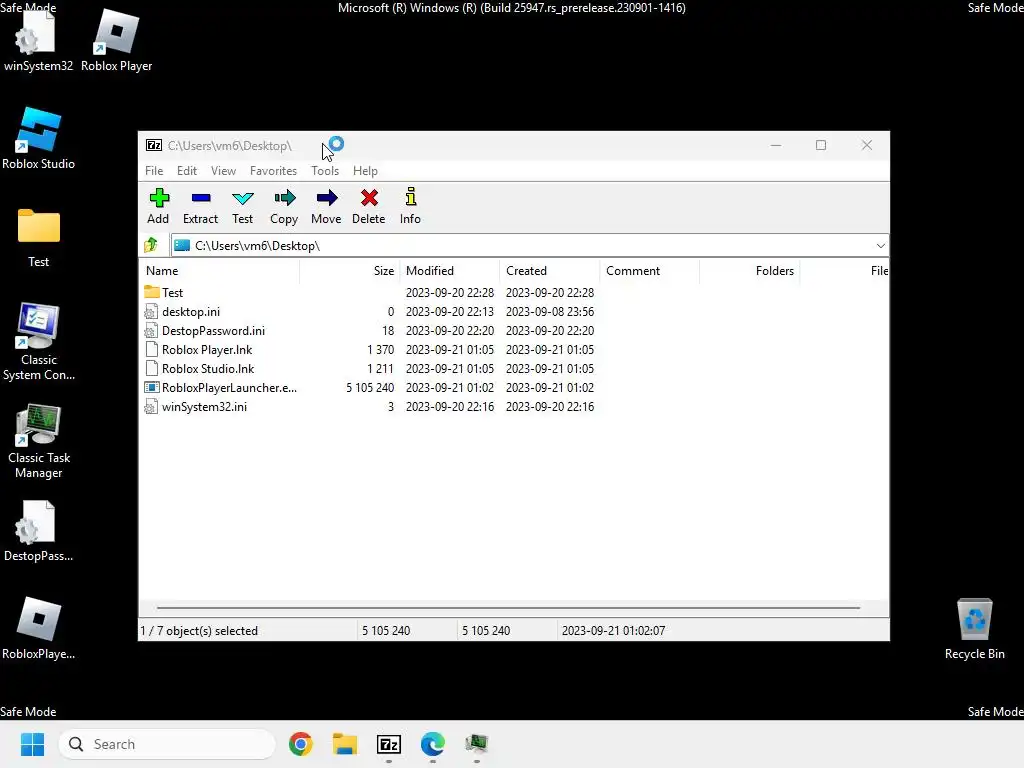Select Roblox Player.lnk file row
Image resolution: width=1024 pixels, height=768 pixels.
513,349
